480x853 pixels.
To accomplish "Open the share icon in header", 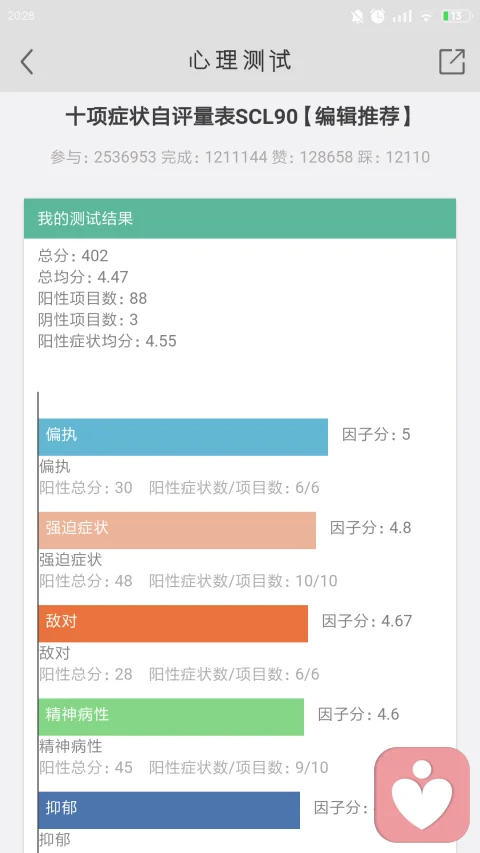I will click(x=452, y=61).
